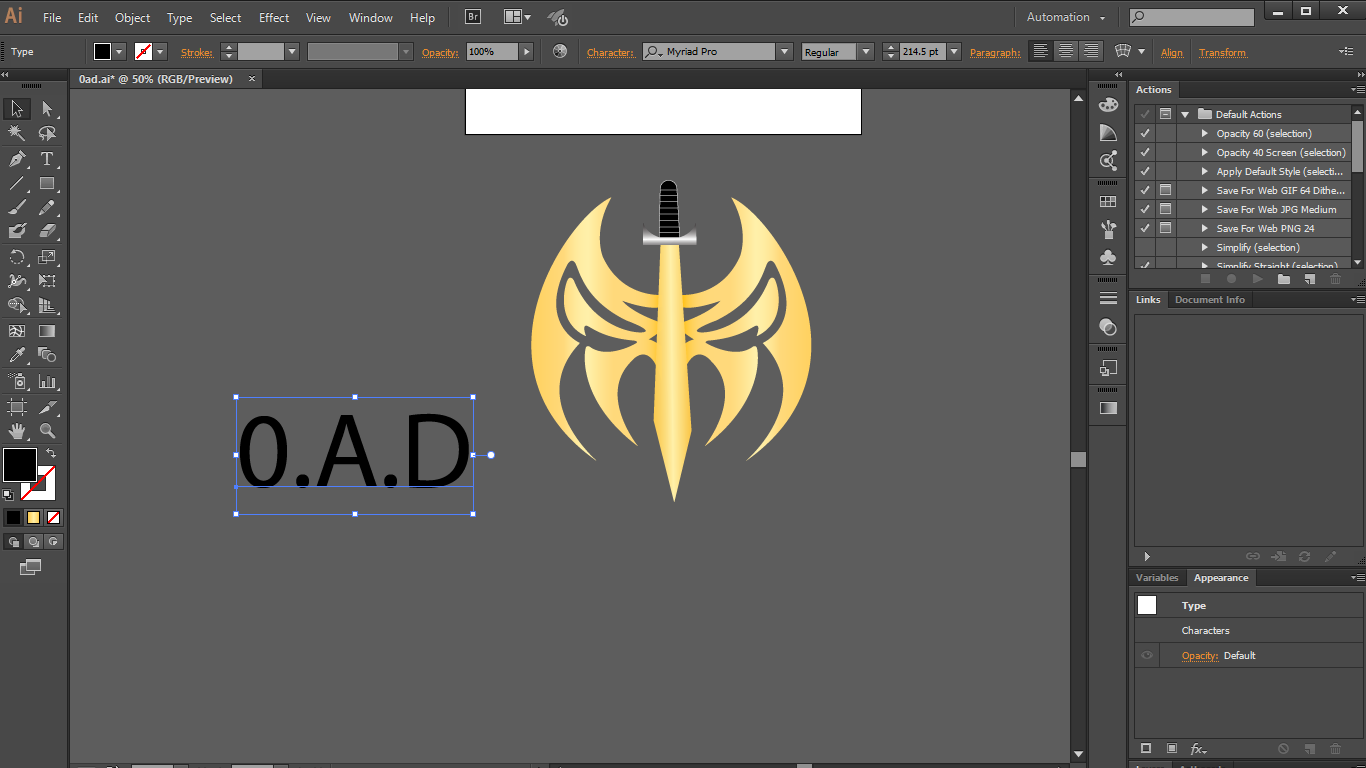Set fill to None in tools panel
1366x768 pixels.
point(54,517)
